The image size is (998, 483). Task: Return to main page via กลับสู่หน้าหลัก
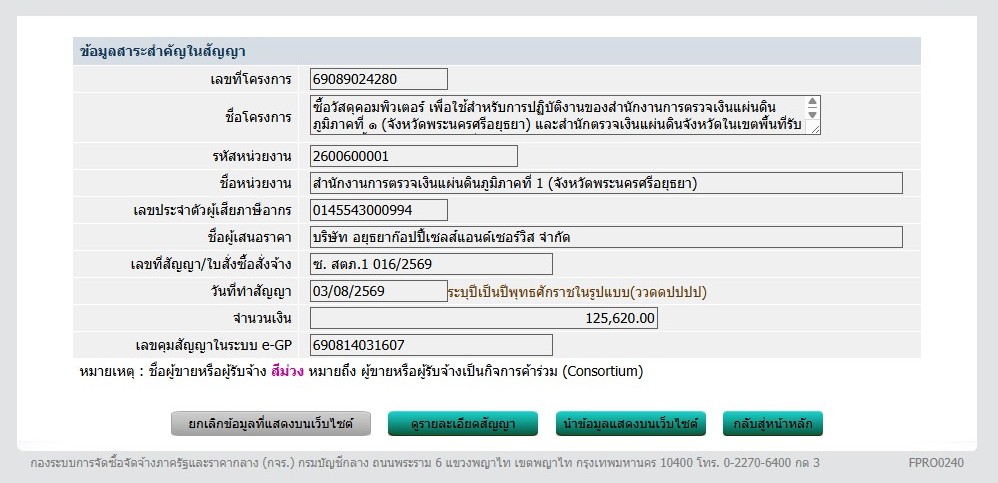coord(773,424)
